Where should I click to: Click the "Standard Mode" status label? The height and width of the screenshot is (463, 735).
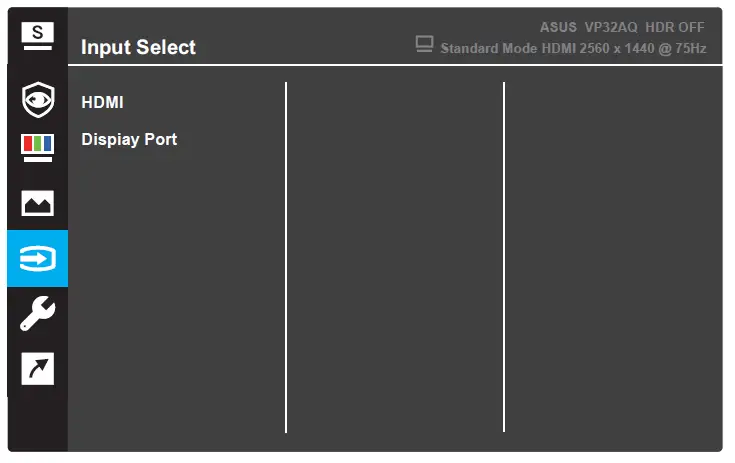(485, 48)
